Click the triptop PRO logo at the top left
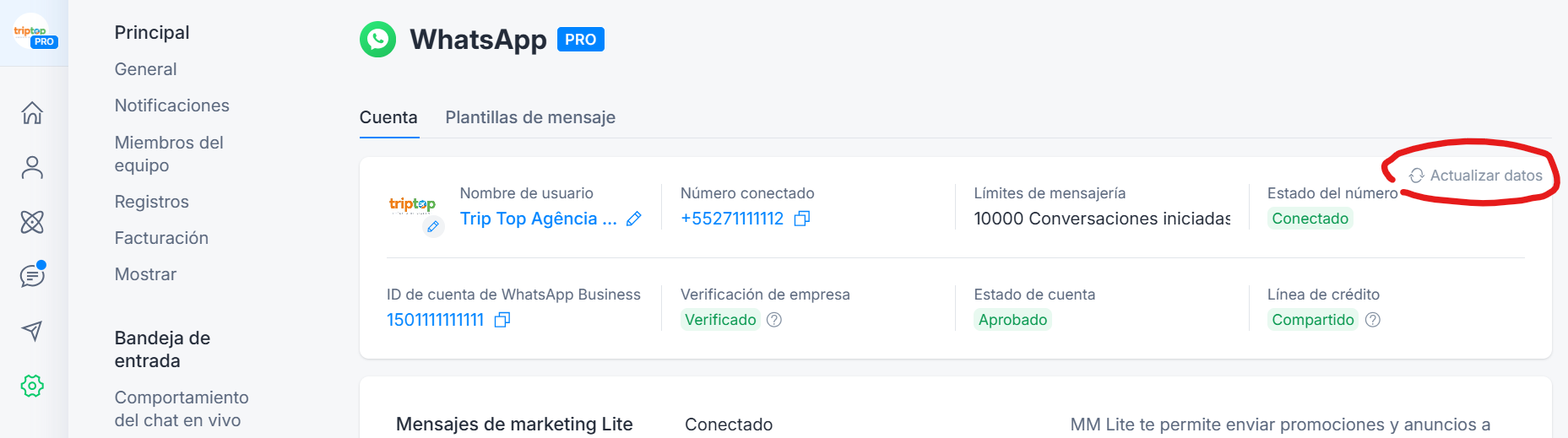Screen dimensions: 1568x438 coord(34,33)
